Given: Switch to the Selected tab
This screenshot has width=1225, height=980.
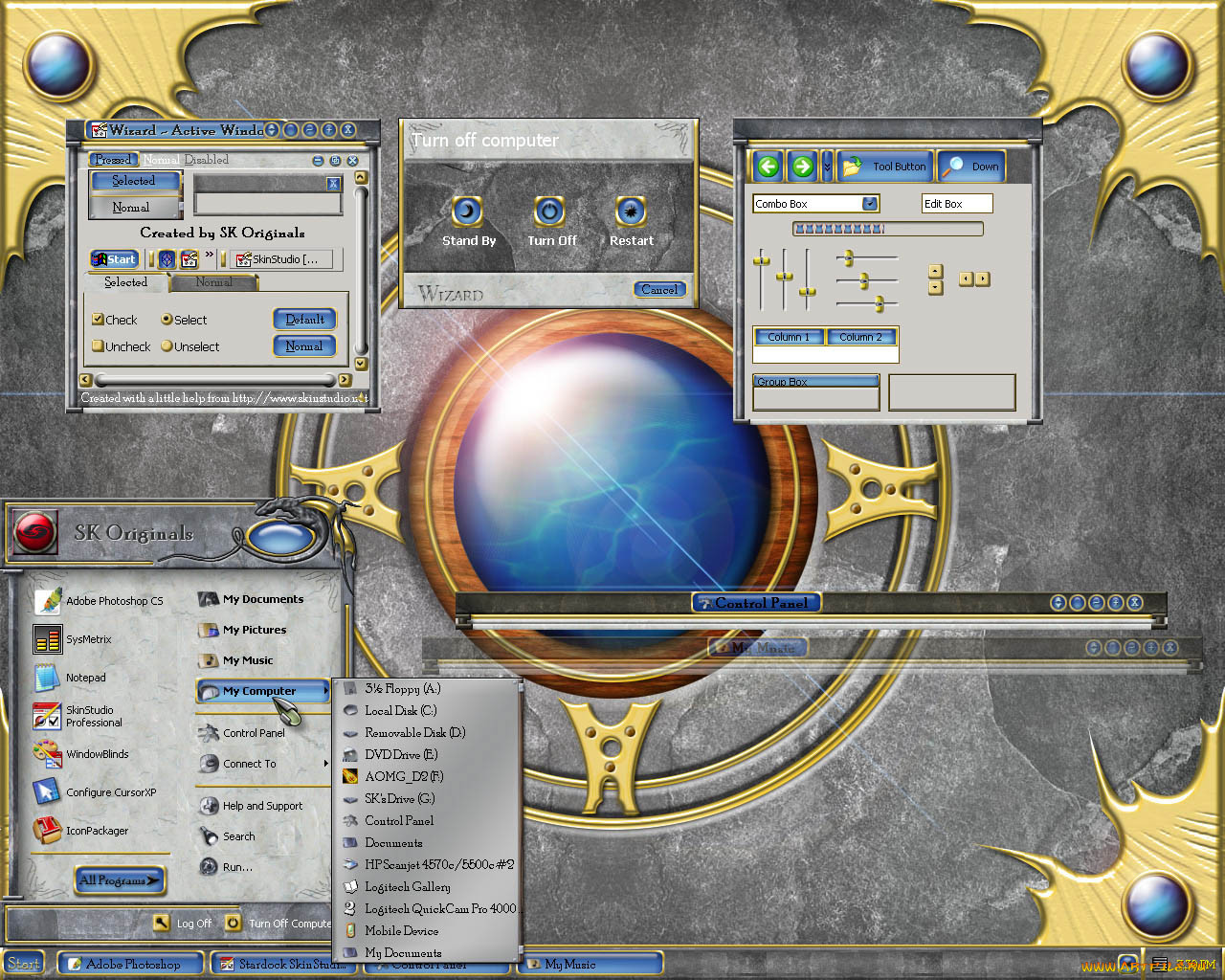Looking at the screenshot, I should point(125,282).
